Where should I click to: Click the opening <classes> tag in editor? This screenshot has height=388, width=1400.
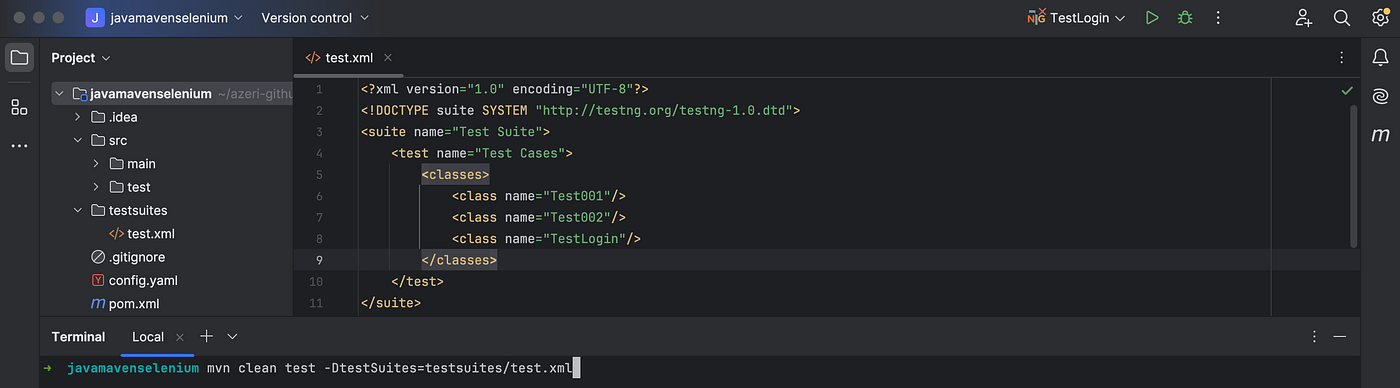click(455, 174)
